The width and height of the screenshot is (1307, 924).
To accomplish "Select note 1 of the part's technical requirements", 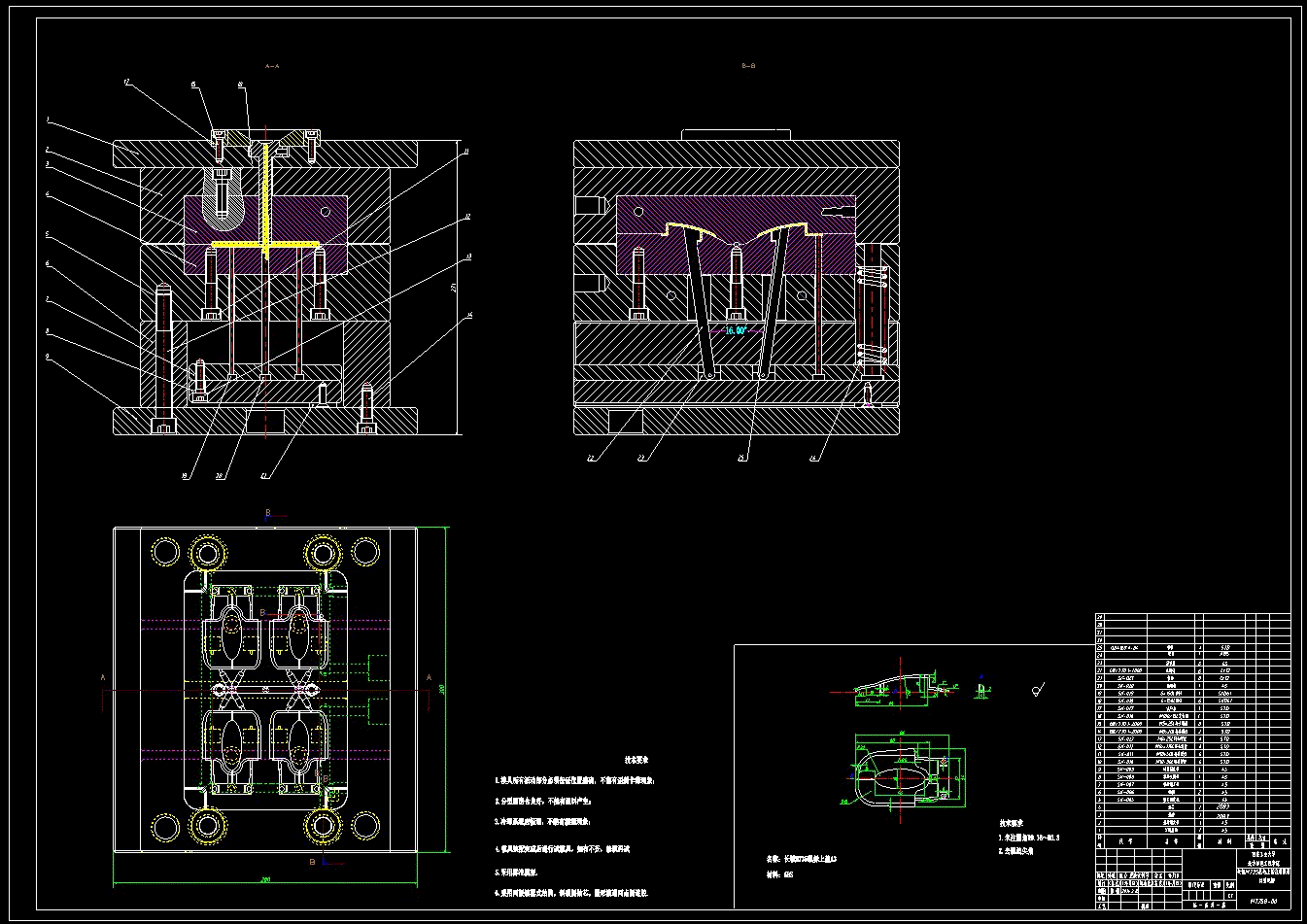I will (1028, 837).
